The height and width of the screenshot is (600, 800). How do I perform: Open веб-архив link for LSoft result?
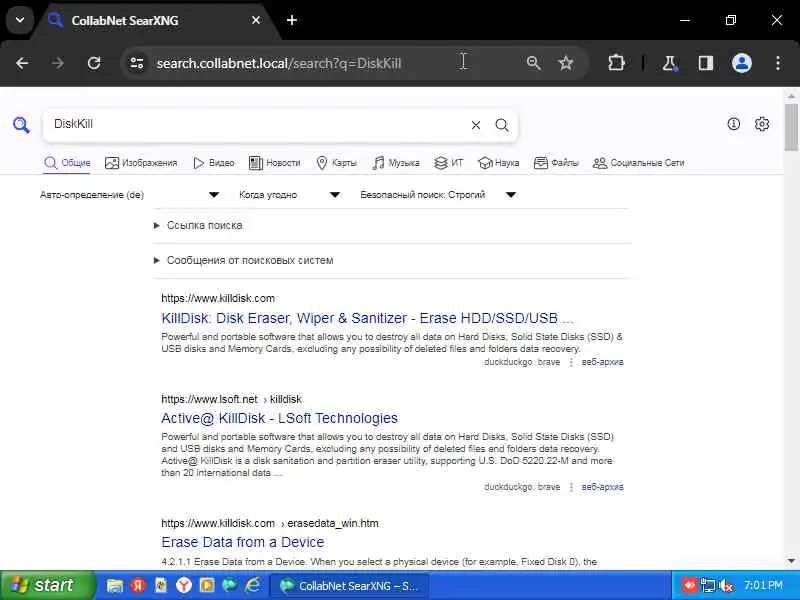603,487
